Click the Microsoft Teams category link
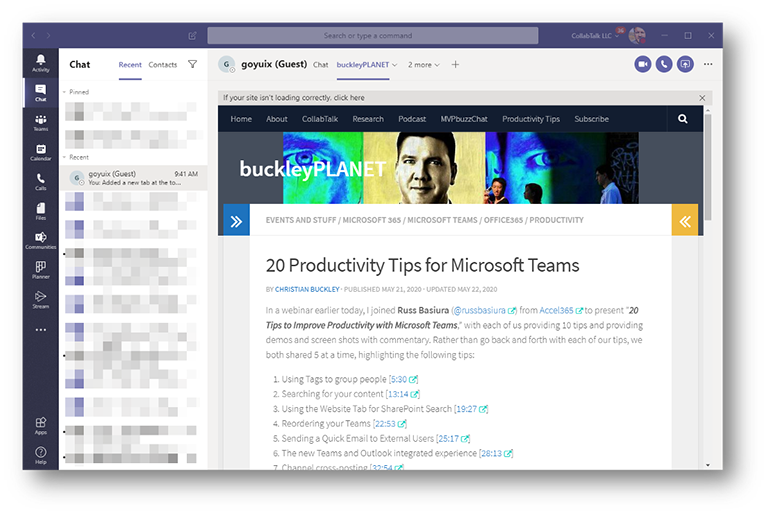This screenshot has height=515, width=768. (x=442, y=220)
